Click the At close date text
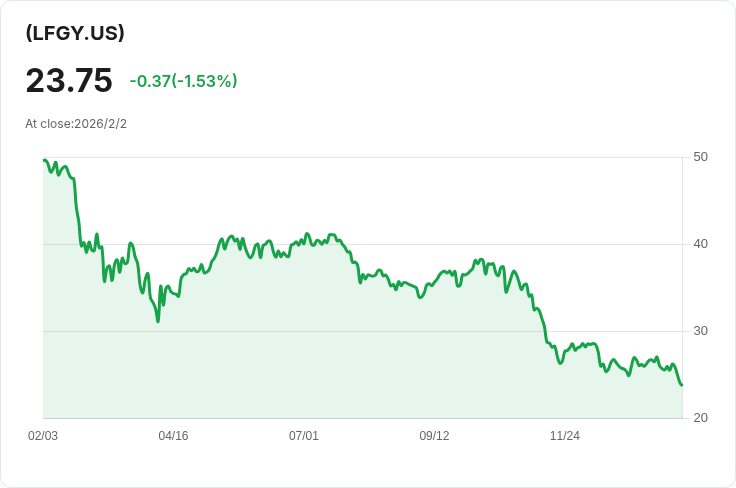The width and height of the screenshot is (736, 488). click(76, 124)
